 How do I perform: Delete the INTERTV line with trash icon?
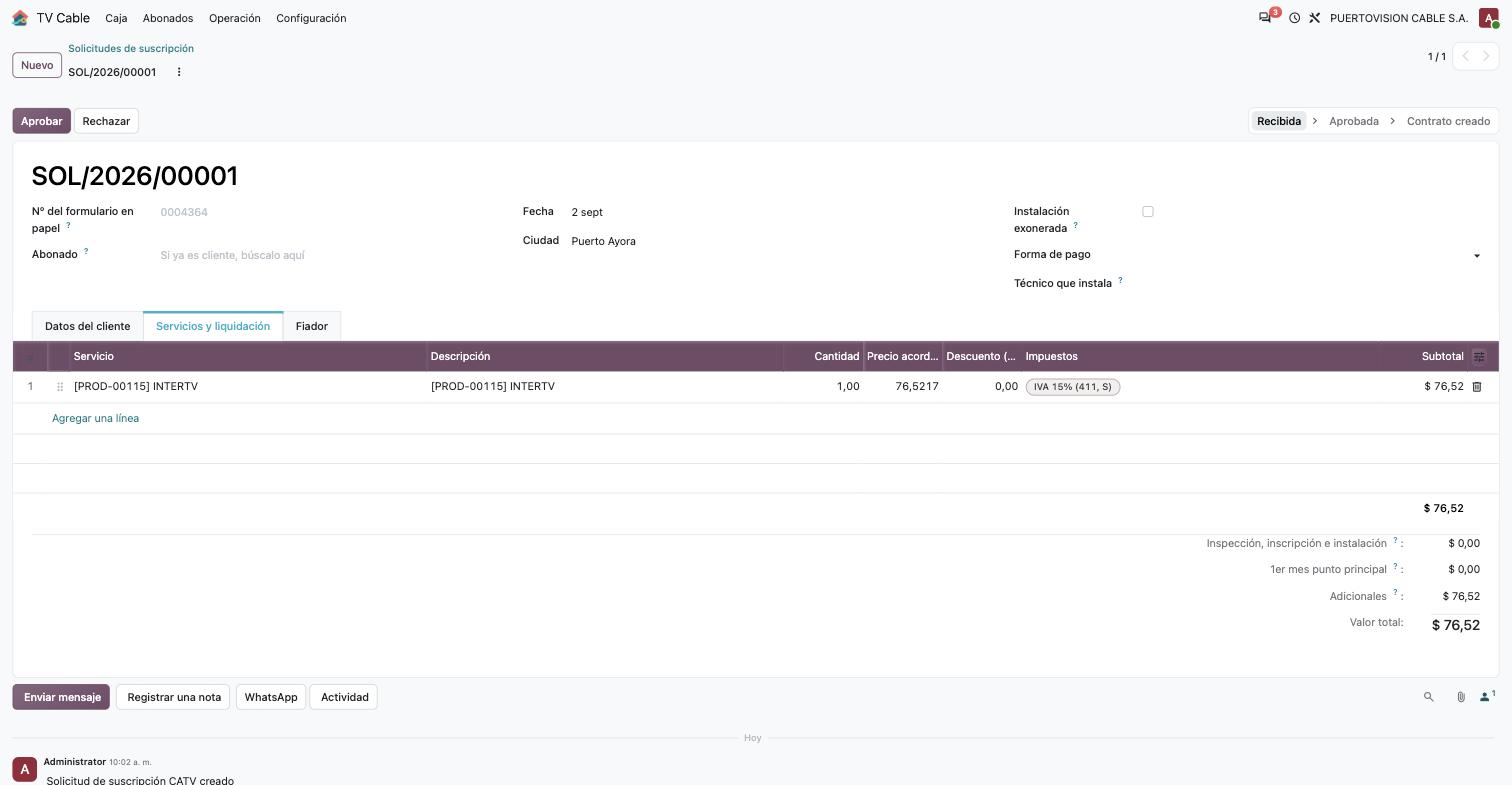[x=1477, y=387]
